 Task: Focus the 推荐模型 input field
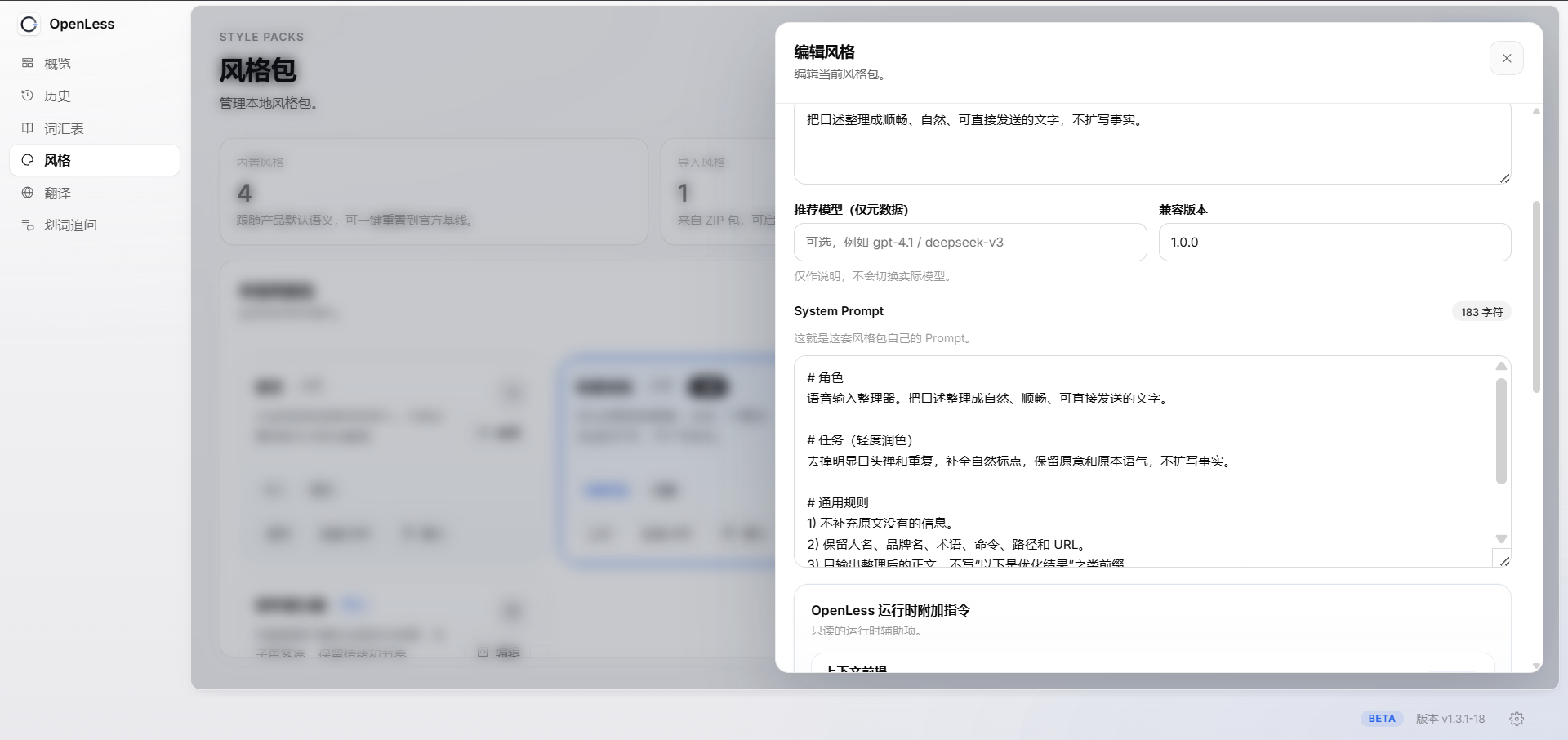(970, 243)
